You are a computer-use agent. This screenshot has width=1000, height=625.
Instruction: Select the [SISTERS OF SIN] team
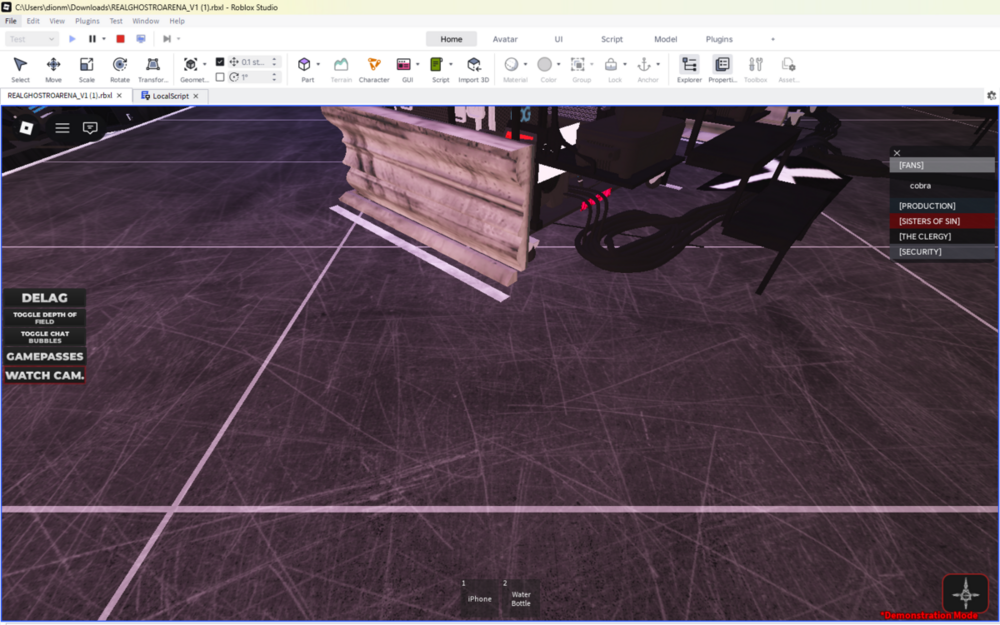(942, 221)
